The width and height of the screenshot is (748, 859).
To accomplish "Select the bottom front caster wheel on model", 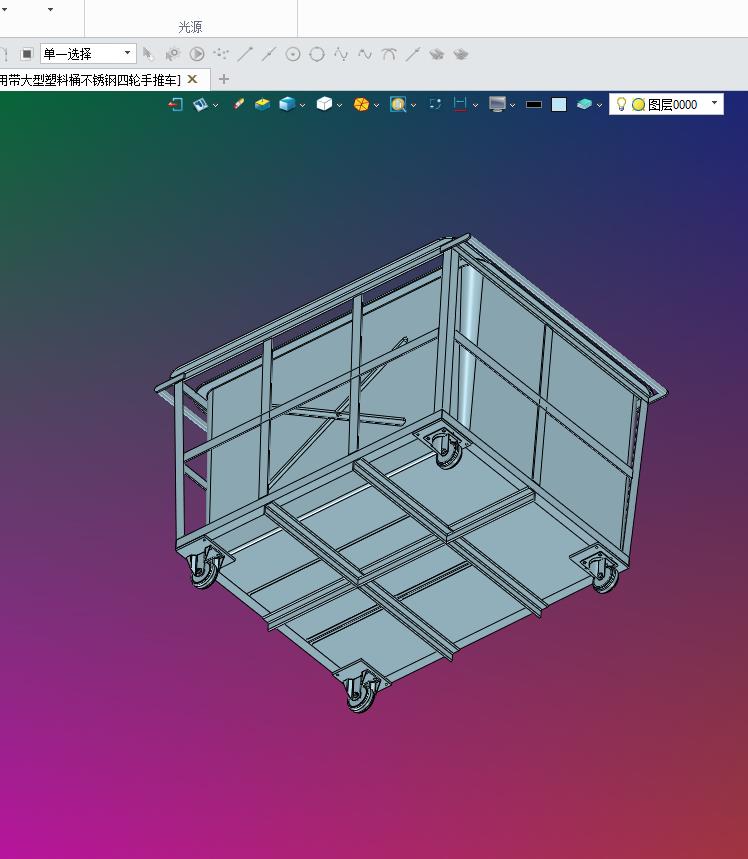I will click(361, 691).
